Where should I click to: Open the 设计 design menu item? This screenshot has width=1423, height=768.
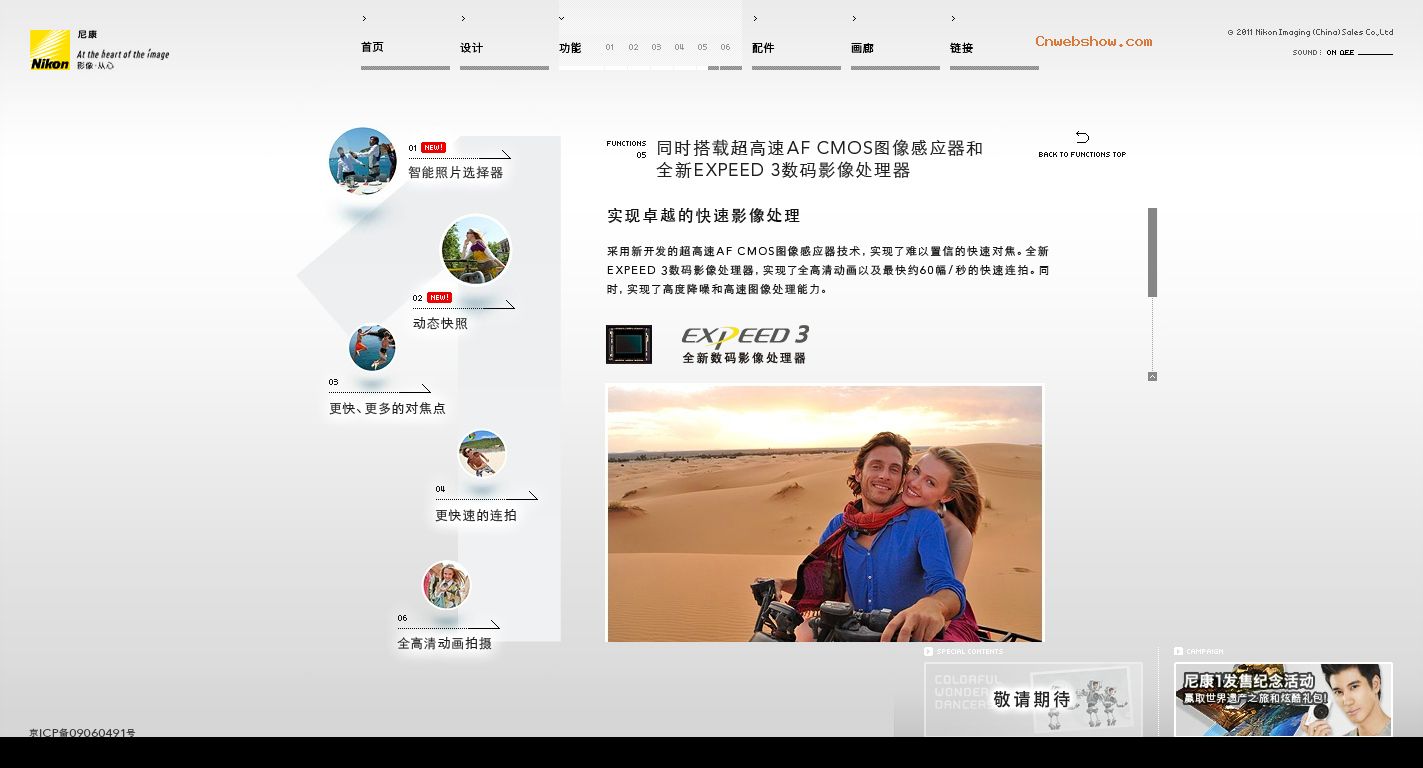point(471,48)
